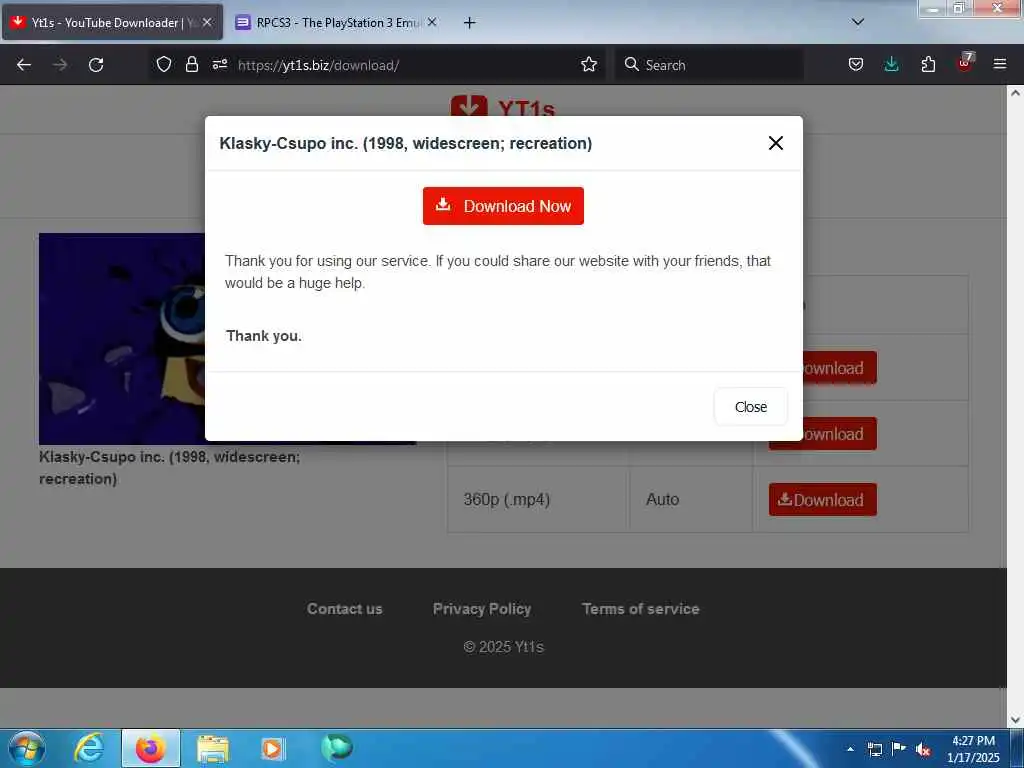The height and width of the screenshot is (768, 1024).
Task: Reload the page with refresh icon
Action: (x=96, y=65)
